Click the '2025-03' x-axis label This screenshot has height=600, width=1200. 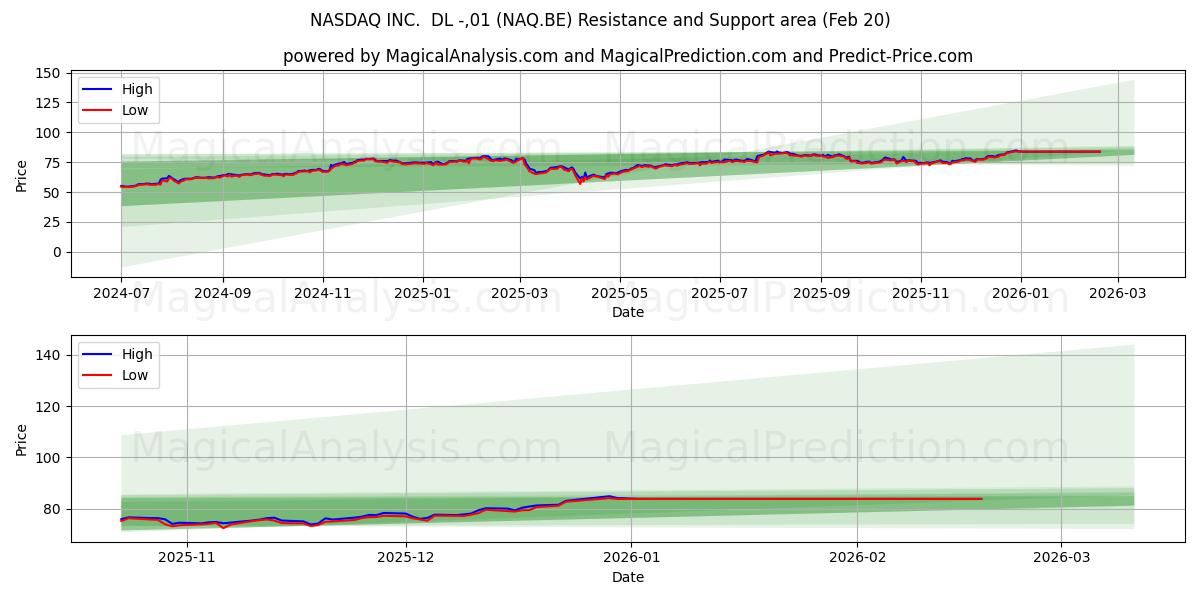pos(520,295)
